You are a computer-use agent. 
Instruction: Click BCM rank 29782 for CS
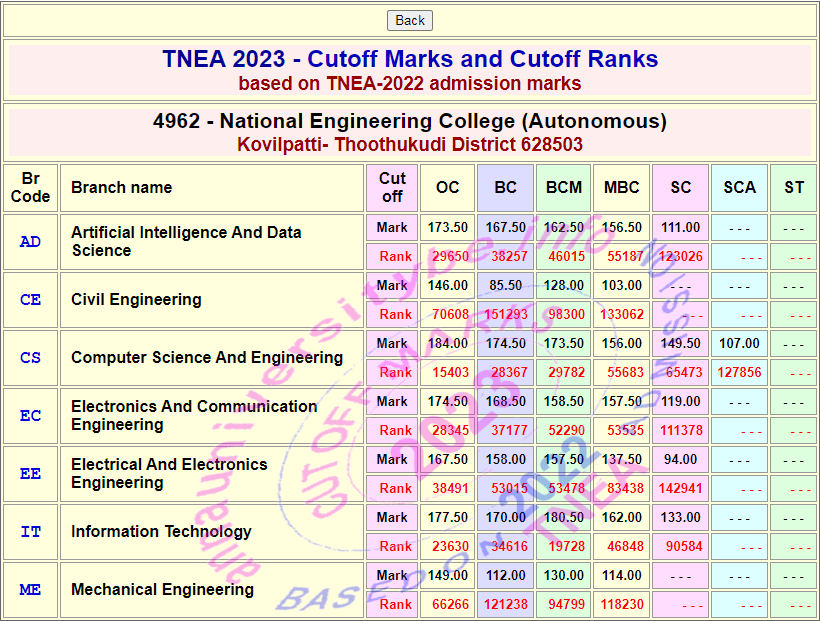point(566,372)
